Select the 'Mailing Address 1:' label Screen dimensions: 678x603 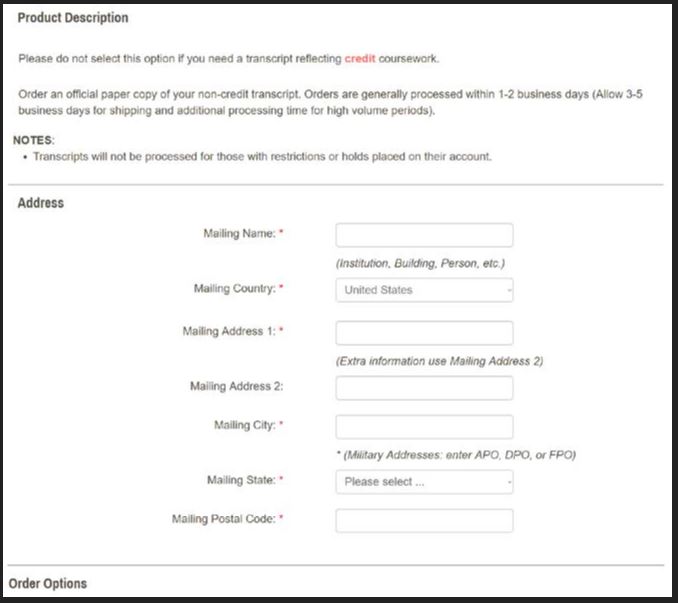[x=228, y=331]
